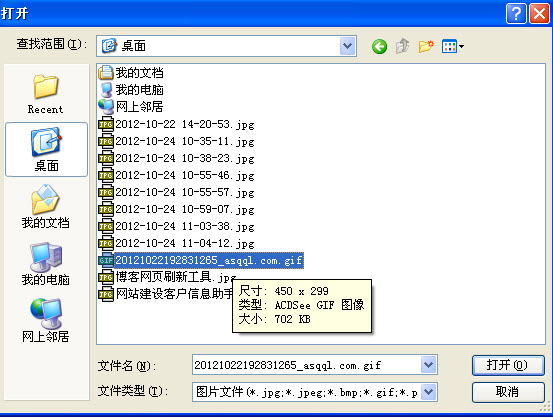Select file name 网站建设客户信息助手
Screen dimensions: 553x417
pos(174,294)
